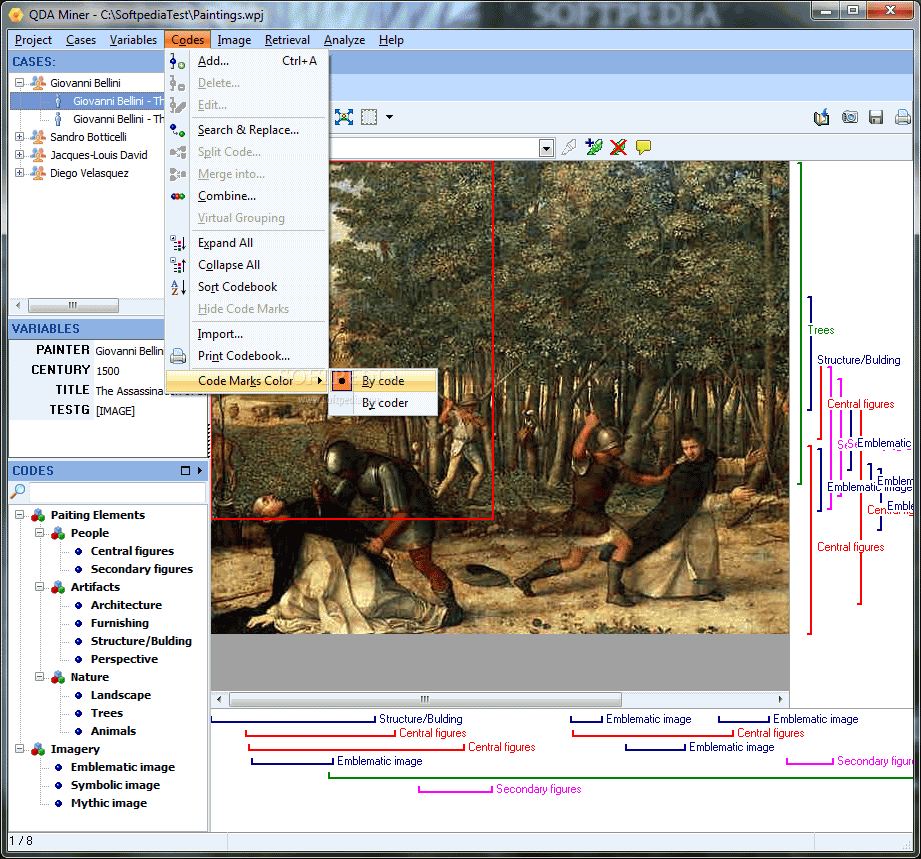921x859 pixels.
Task: Open the Project menu
Action: click(33, 40)
